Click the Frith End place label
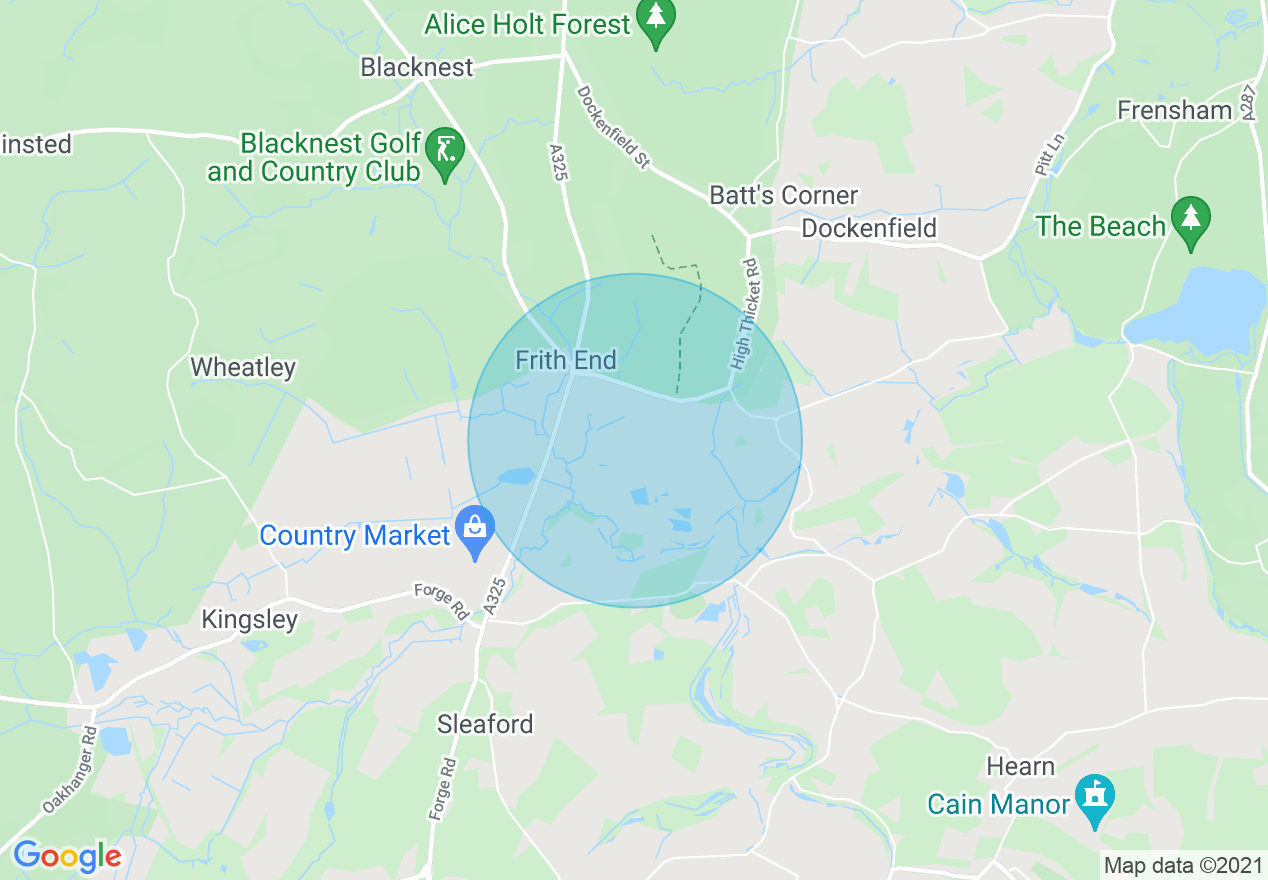 (x=566, y=360)
